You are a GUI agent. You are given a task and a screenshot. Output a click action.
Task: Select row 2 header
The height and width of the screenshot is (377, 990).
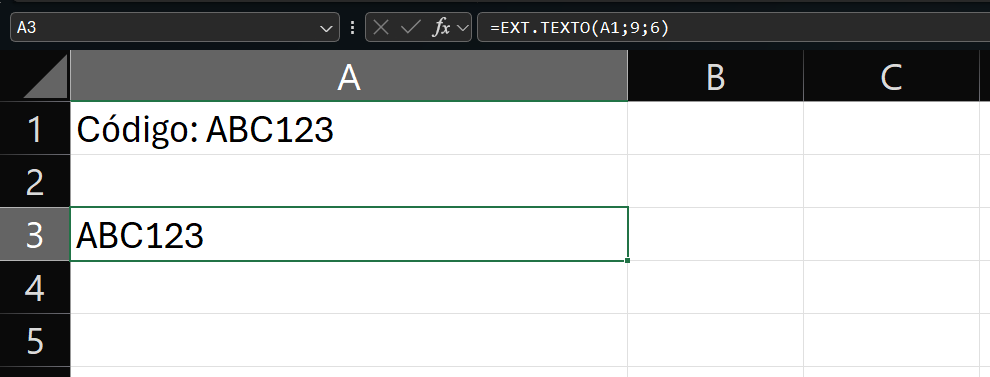(35, 181)
